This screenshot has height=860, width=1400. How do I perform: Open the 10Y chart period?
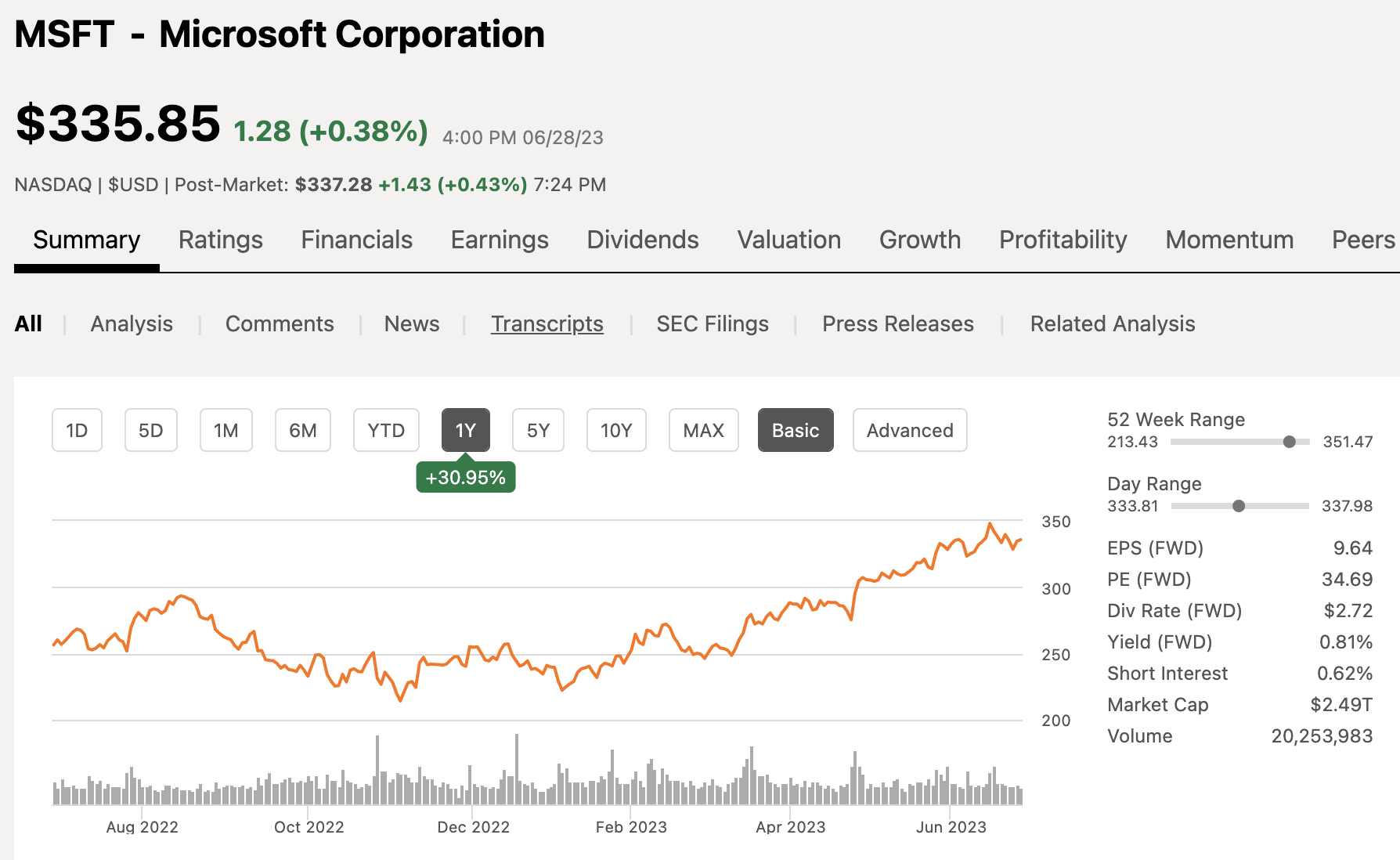pos(616,430)
